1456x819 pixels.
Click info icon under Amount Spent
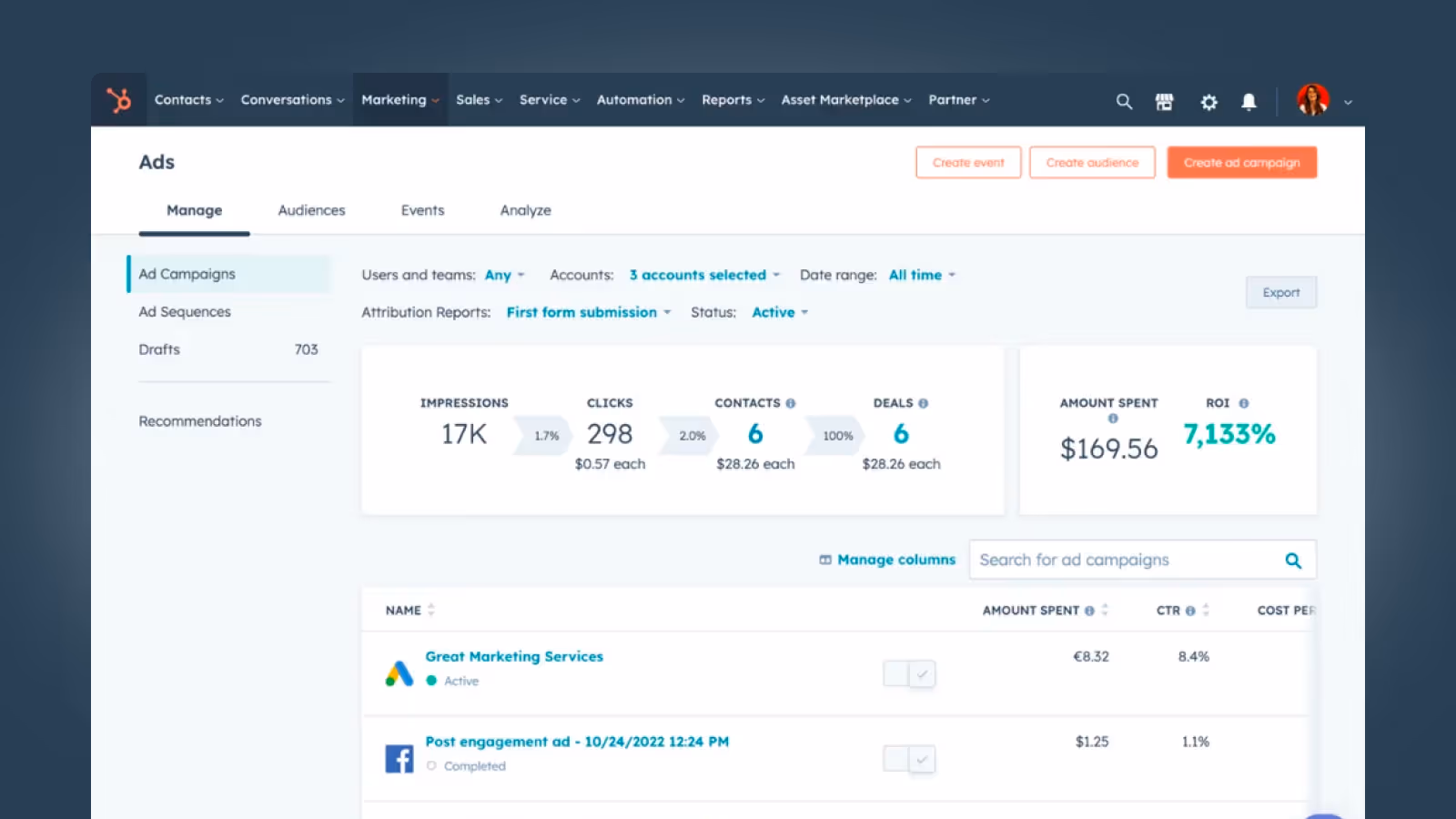(x=1112, y=419)
